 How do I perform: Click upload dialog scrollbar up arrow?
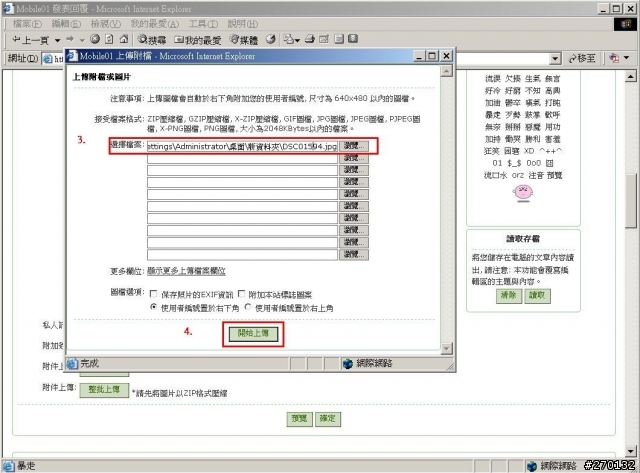click(447, 71)
